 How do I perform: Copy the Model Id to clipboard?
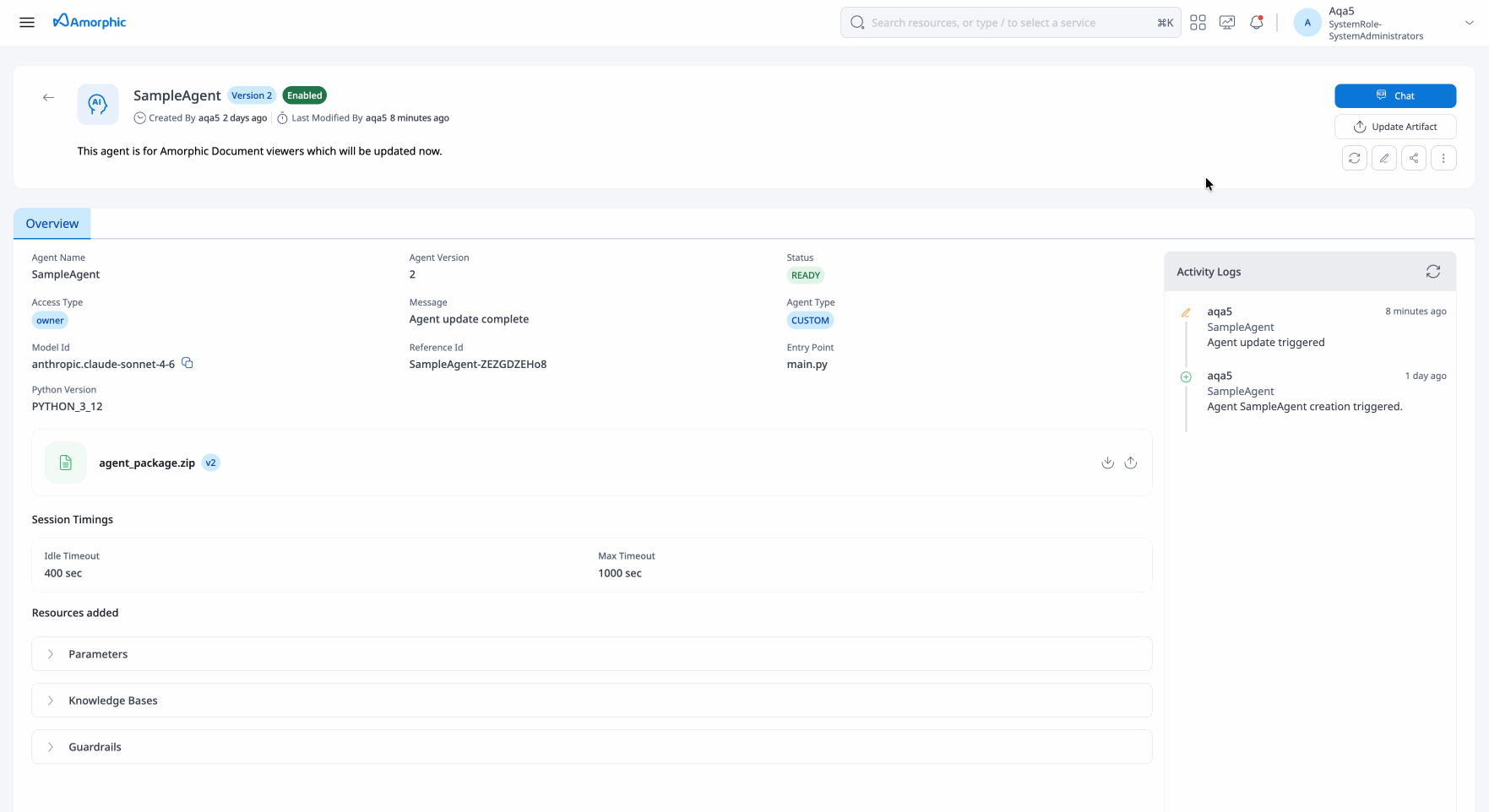pyautogui.click(x=187, y=363)
